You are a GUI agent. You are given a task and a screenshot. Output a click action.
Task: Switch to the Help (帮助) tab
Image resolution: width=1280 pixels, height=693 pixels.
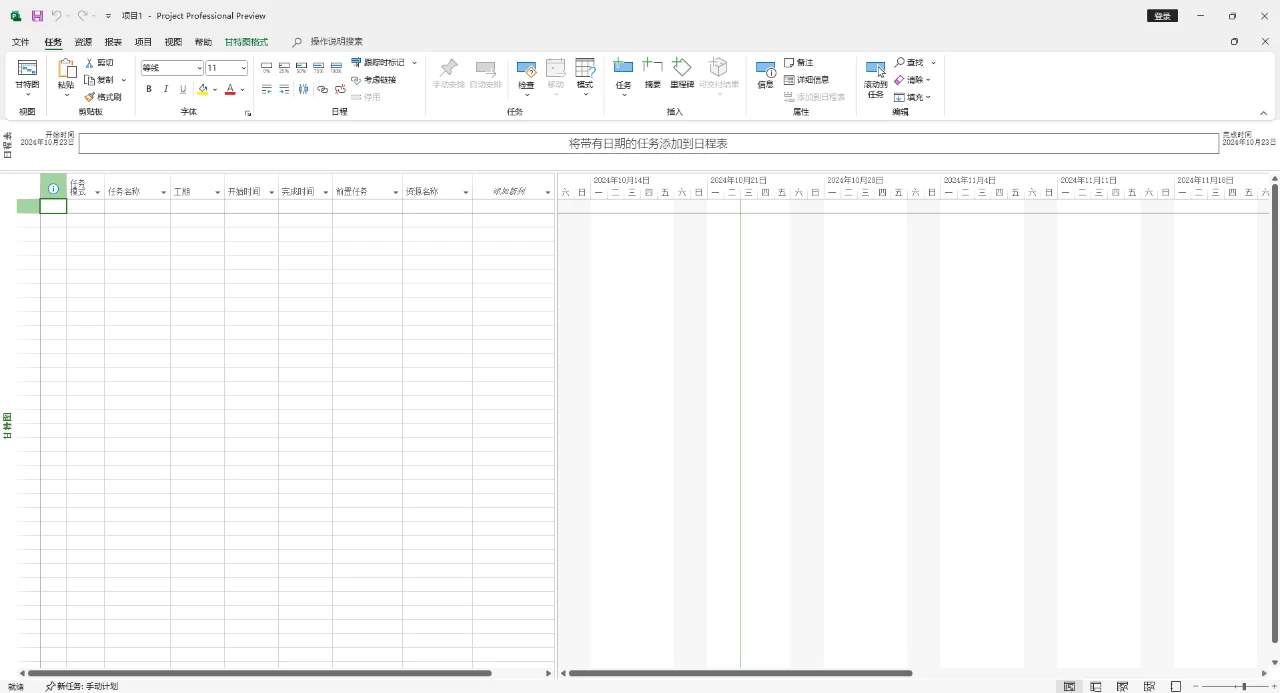(203, 42)
